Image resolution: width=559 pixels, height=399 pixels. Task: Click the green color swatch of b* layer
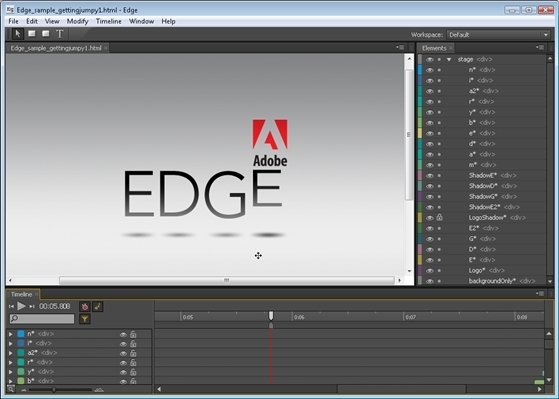click(x=21, y=381)
